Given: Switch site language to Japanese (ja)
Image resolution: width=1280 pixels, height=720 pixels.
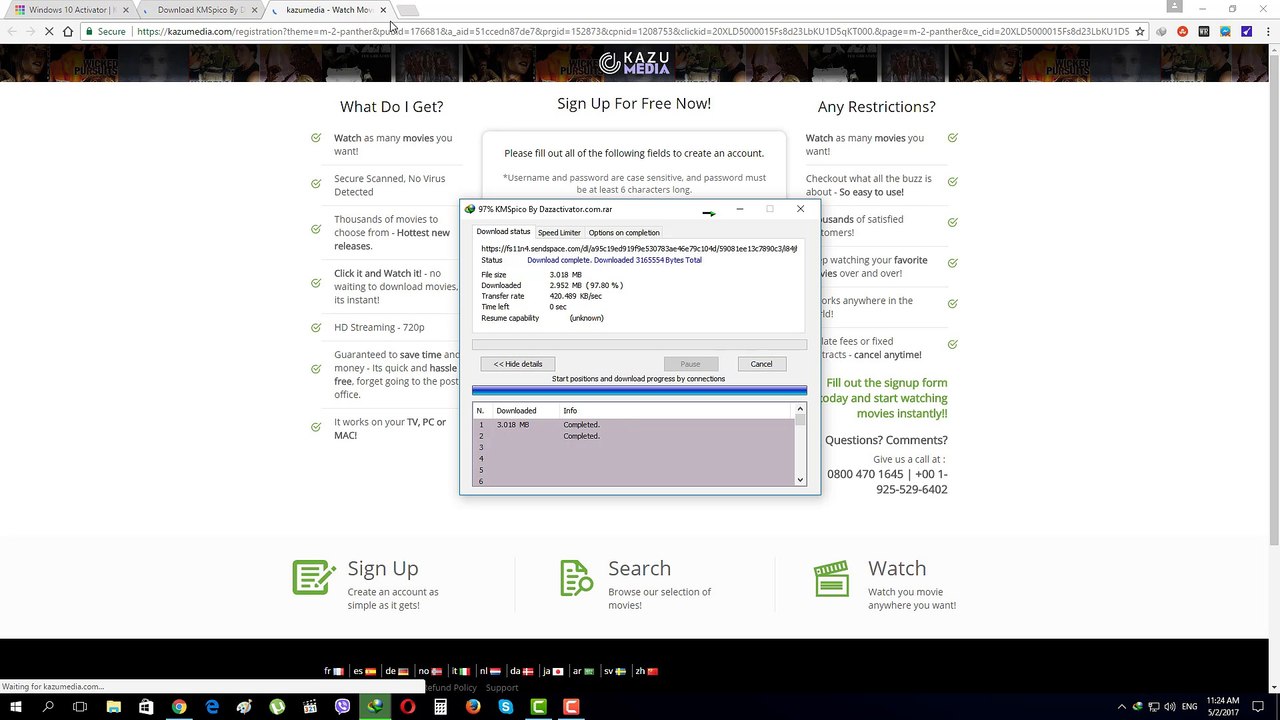Looking at the screenshot, I should pyautogui.click(x=553, y=671).
